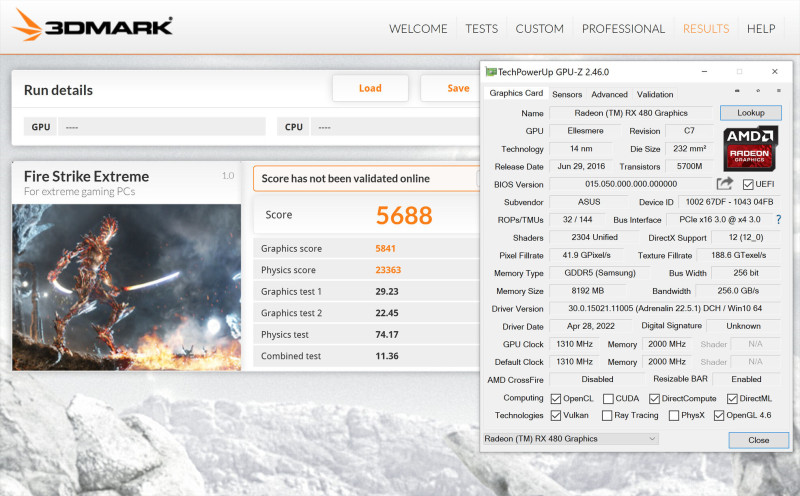Click the GPU-Z title bar app icon
This screenshot has width=800, height=496.
[x=491, y=72]
